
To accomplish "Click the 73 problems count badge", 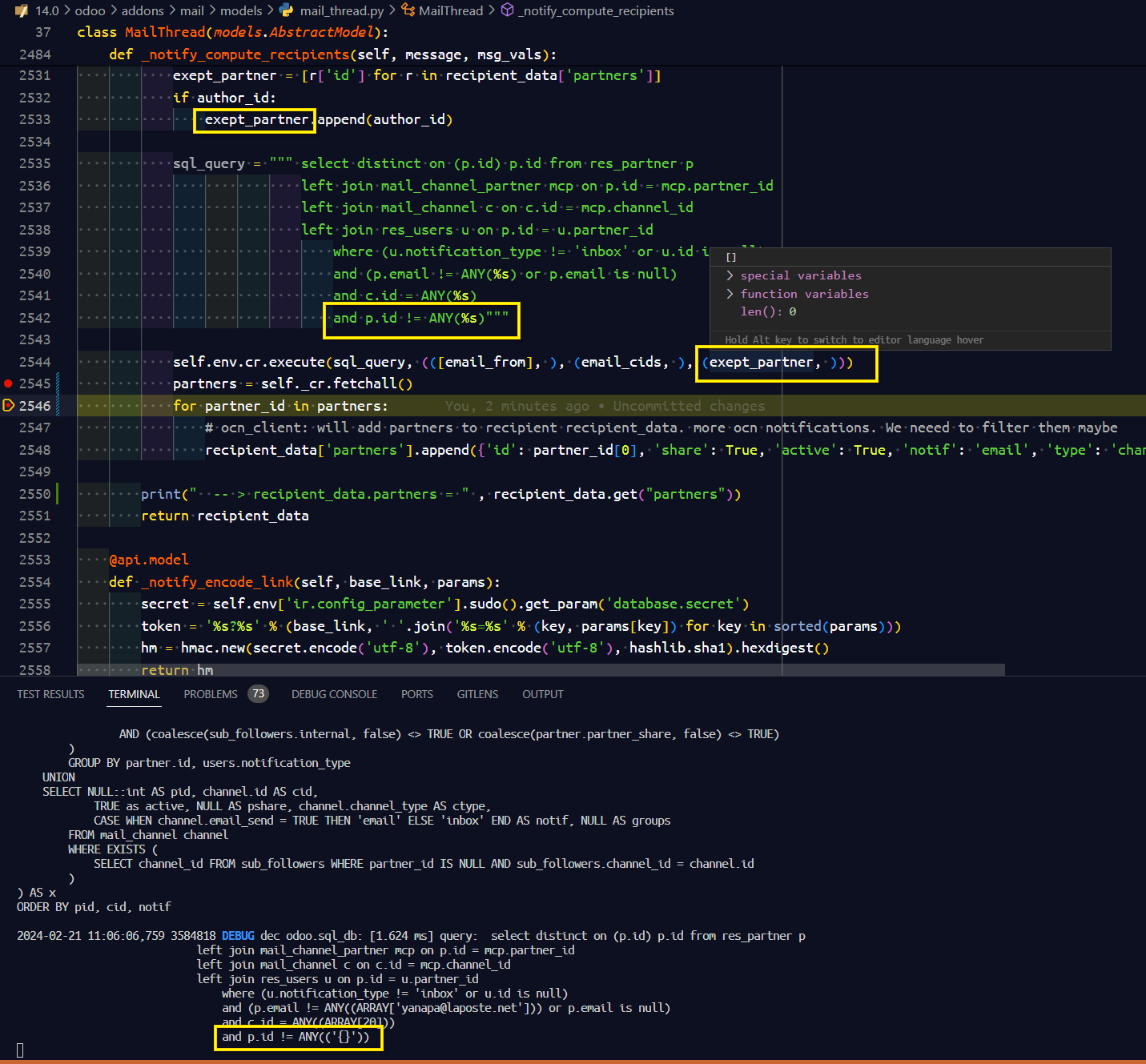I will (x=258, y=694).
